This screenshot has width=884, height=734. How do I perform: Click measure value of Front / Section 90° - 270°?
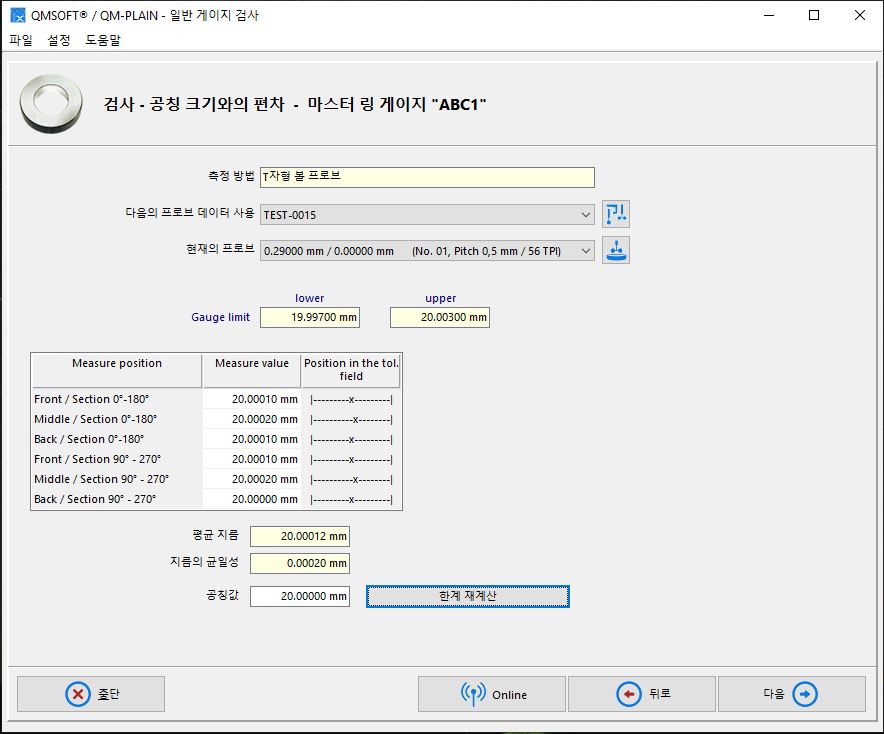pyautogui.click(x=252, y=459)
